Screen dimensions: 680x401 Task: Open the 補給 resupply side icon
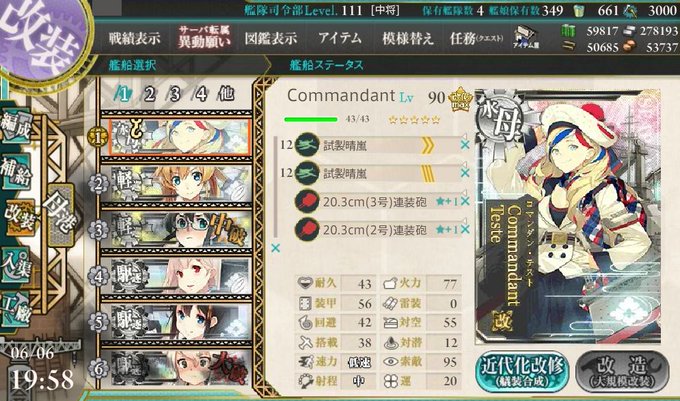coord(16,171)
